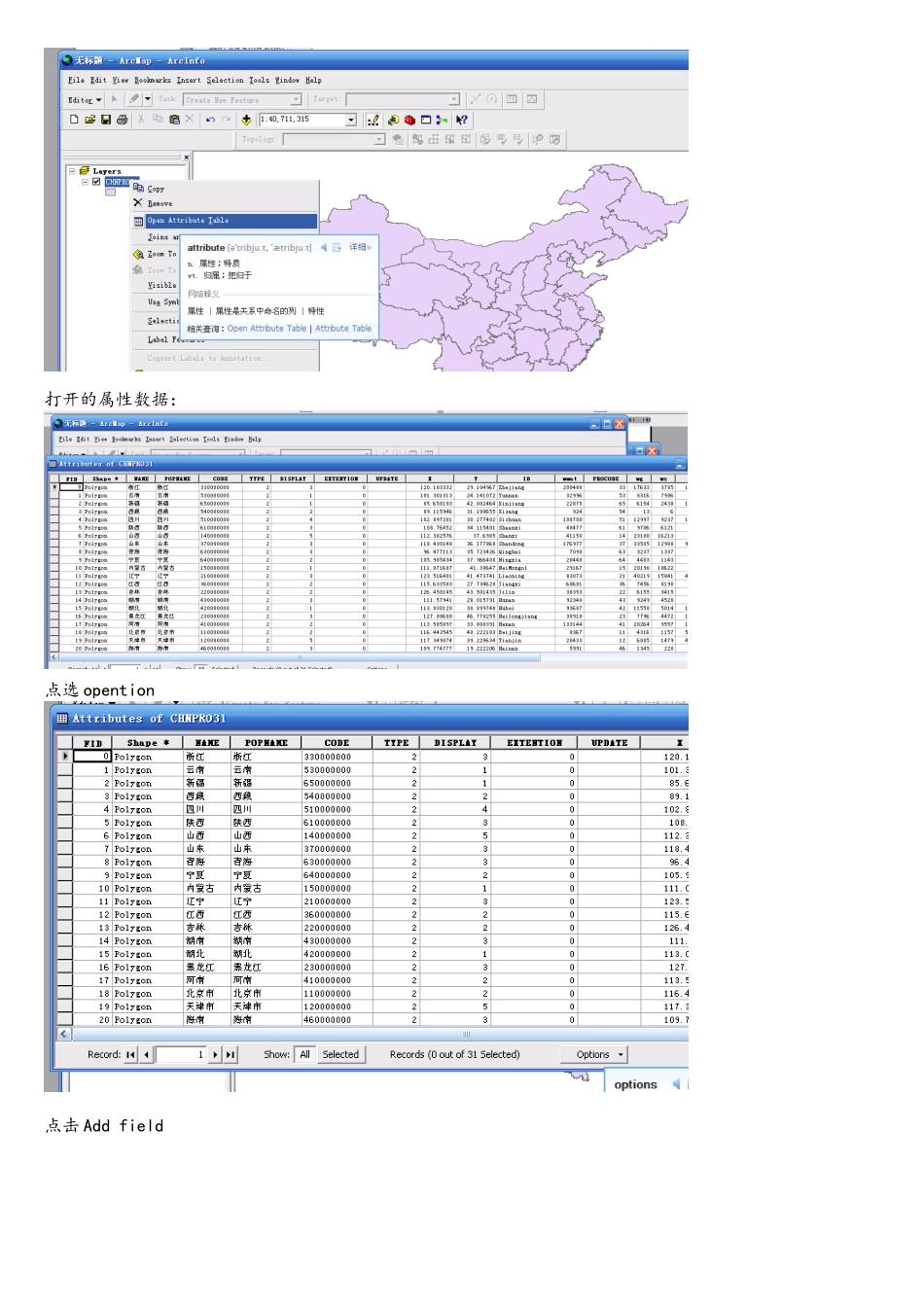Open the Target combo box
This screenshot has width=924, height=1307.
(403, 99)
